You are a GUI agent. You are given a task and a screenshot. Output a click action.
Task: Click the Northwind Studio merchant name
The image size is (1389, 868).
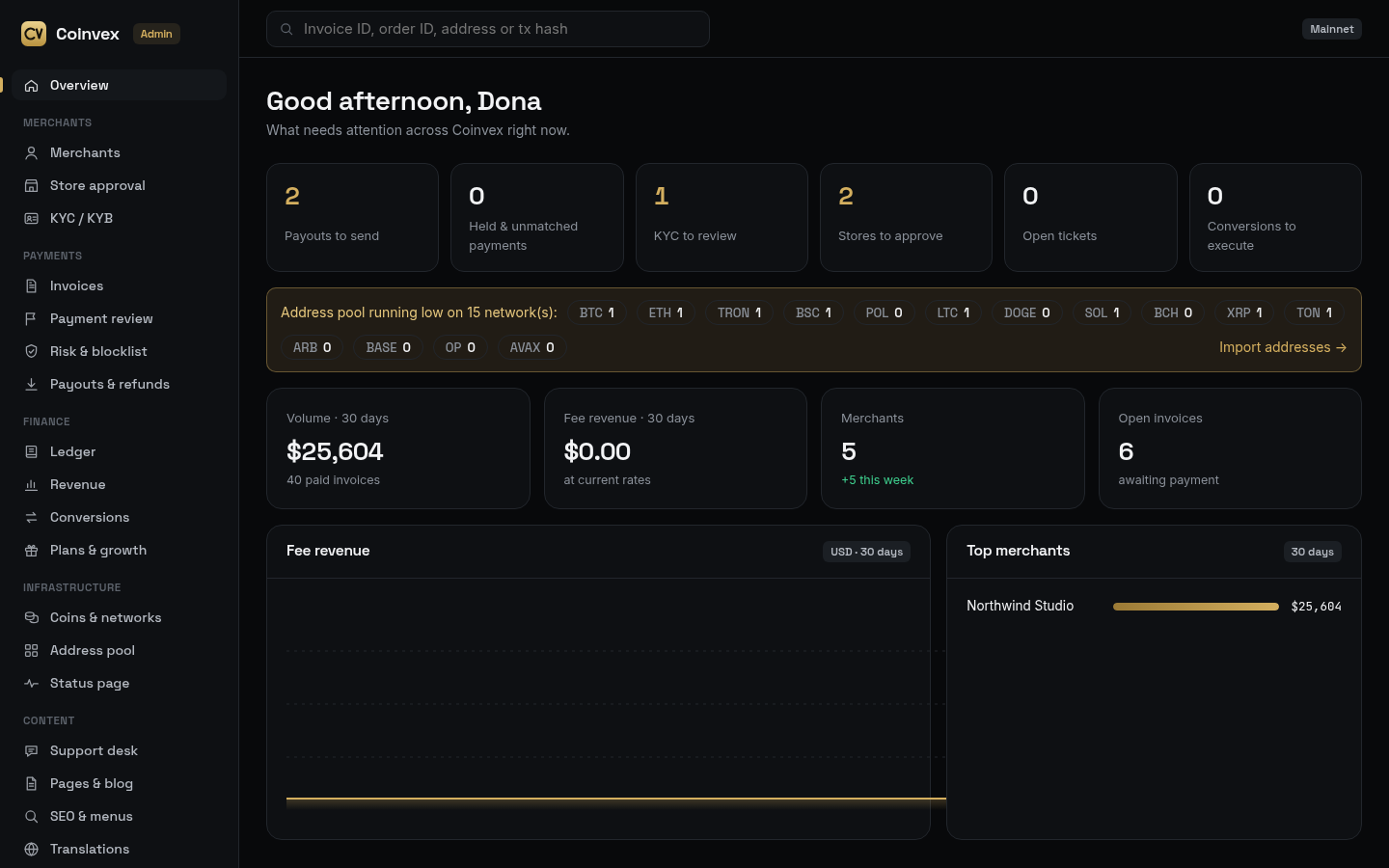tap(1021, 606)
